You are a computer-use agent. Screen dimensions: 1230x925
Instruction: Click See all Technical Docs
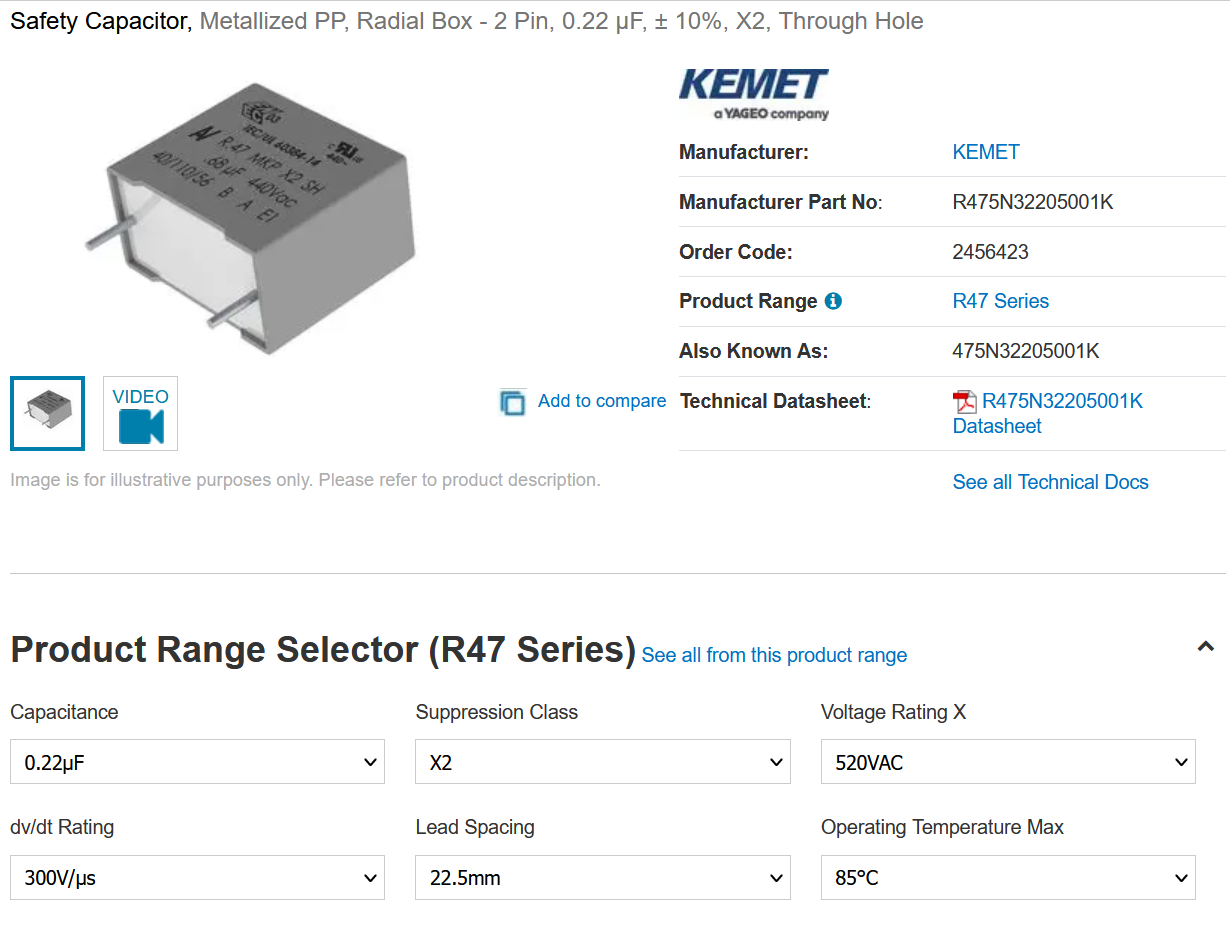(x=1051, y=482)
